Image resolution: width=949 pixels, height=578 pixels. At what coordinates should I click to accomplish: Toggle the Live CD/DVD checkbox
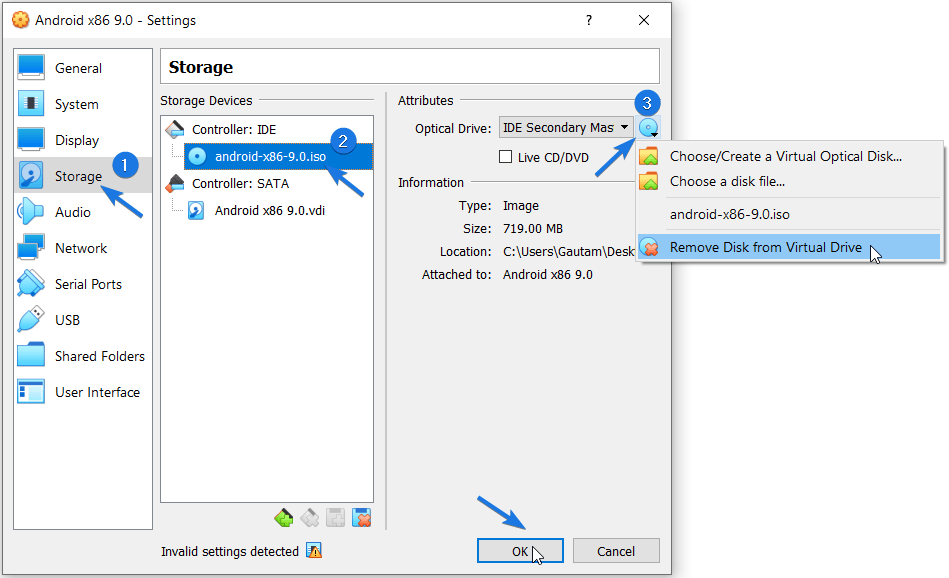tap(505, 157)
